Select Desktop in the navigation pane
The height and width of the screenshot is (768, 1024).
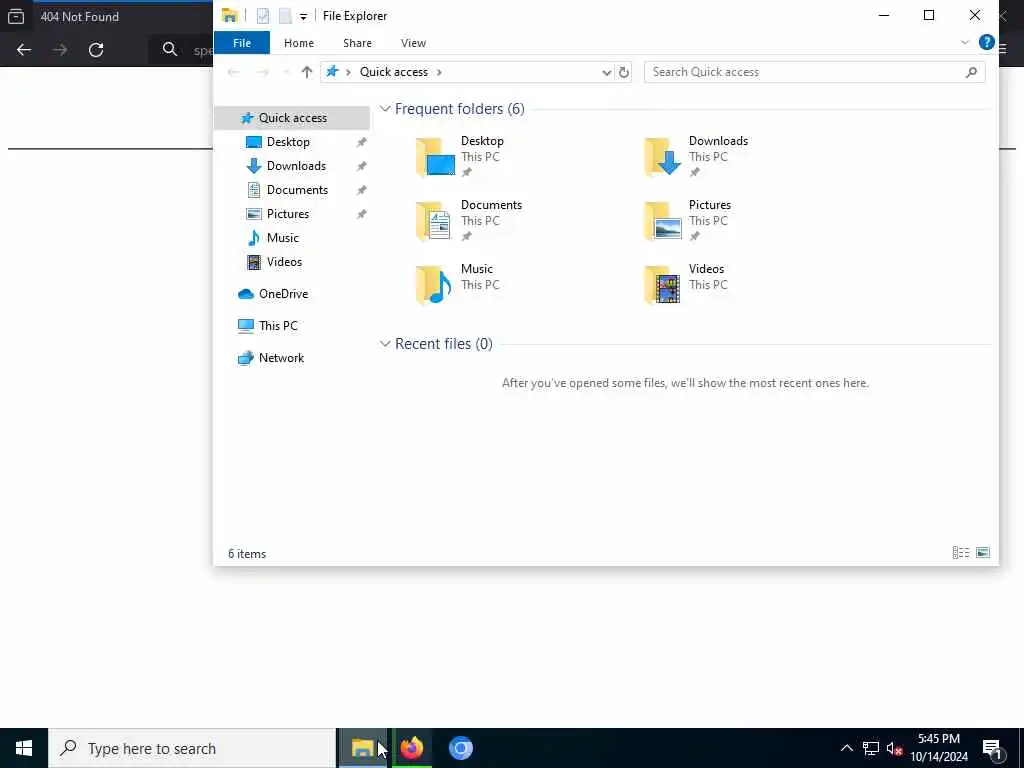coord(288,142)
